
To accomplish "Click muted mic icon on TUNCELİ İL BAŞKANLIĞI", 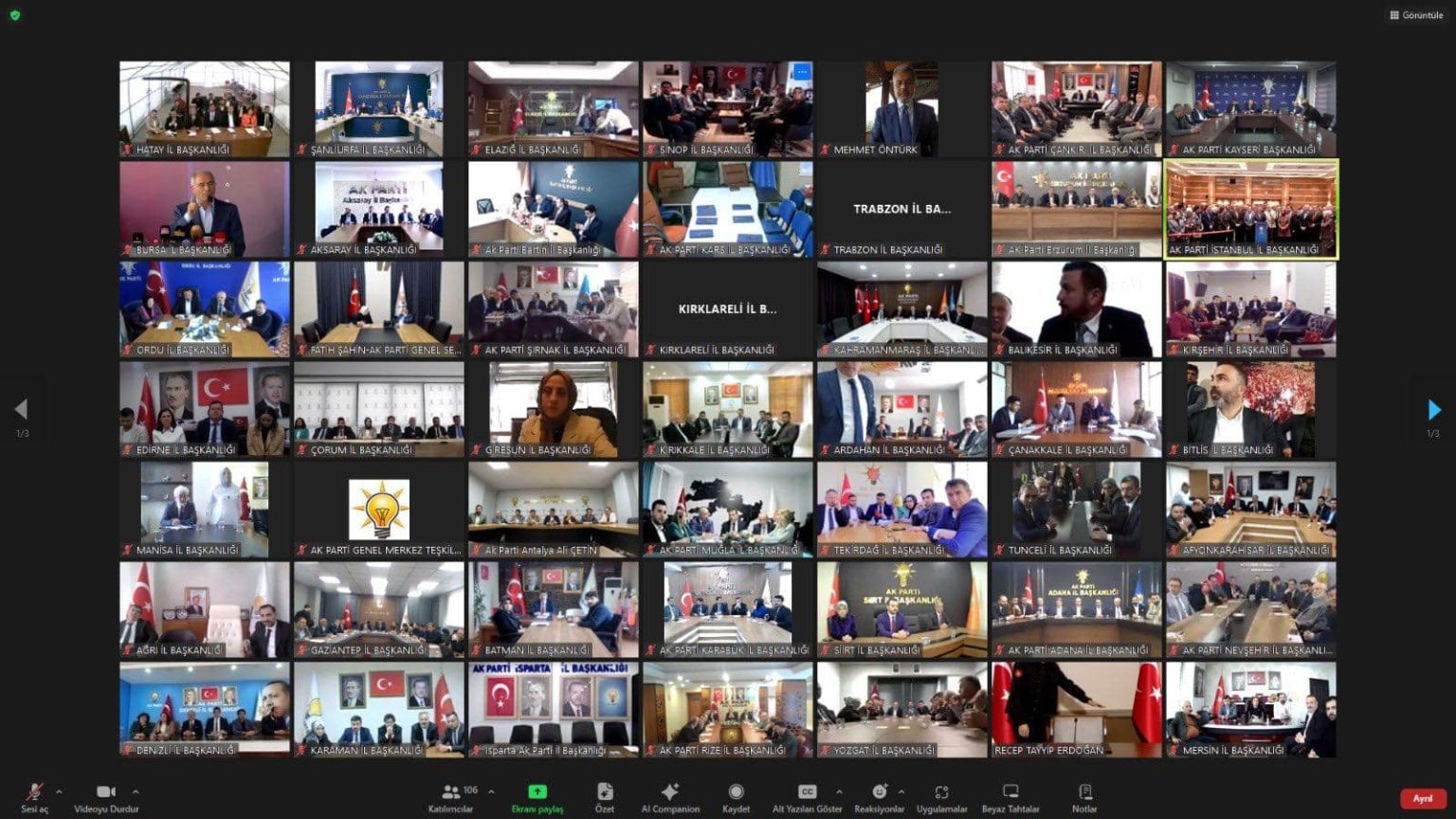I will (1000, 550).
